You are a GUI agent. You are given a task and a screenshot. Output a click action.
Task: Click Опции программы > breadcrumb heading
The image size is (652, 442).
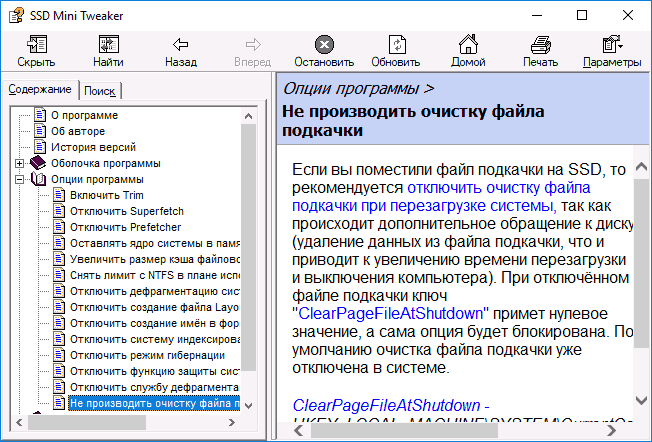click(358, 89)
